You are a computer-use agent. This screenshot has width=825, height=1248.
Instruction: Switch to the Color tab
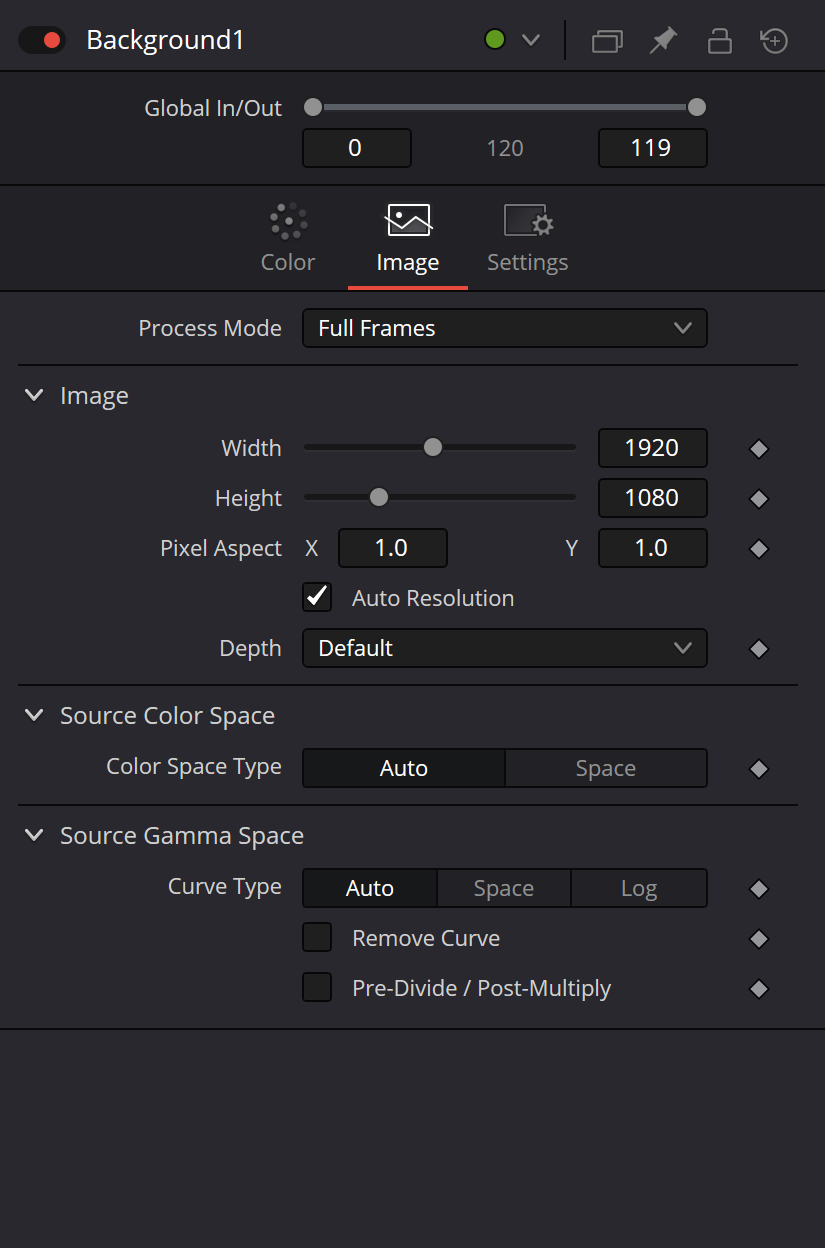coord(288,238)
